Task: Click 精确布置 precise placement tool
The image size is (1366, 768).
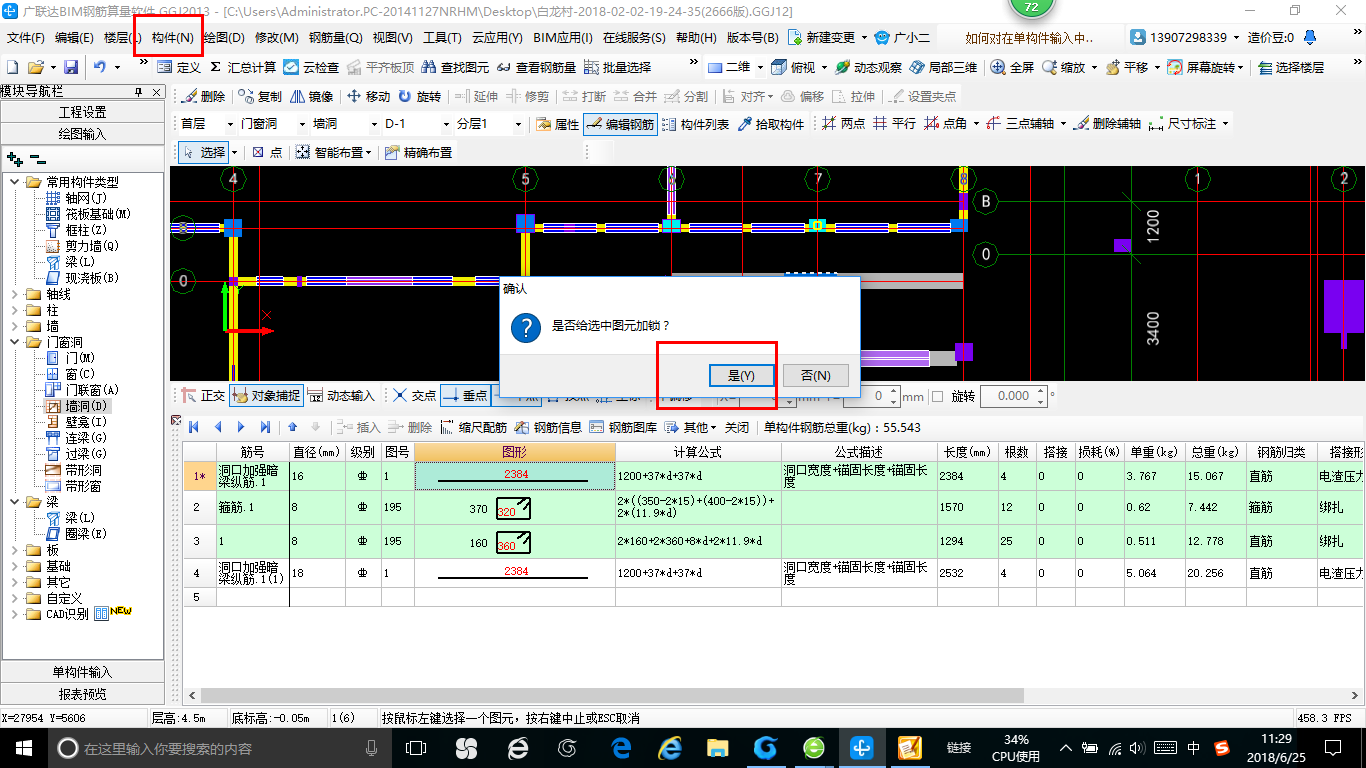Action: (x=418, y=152)
